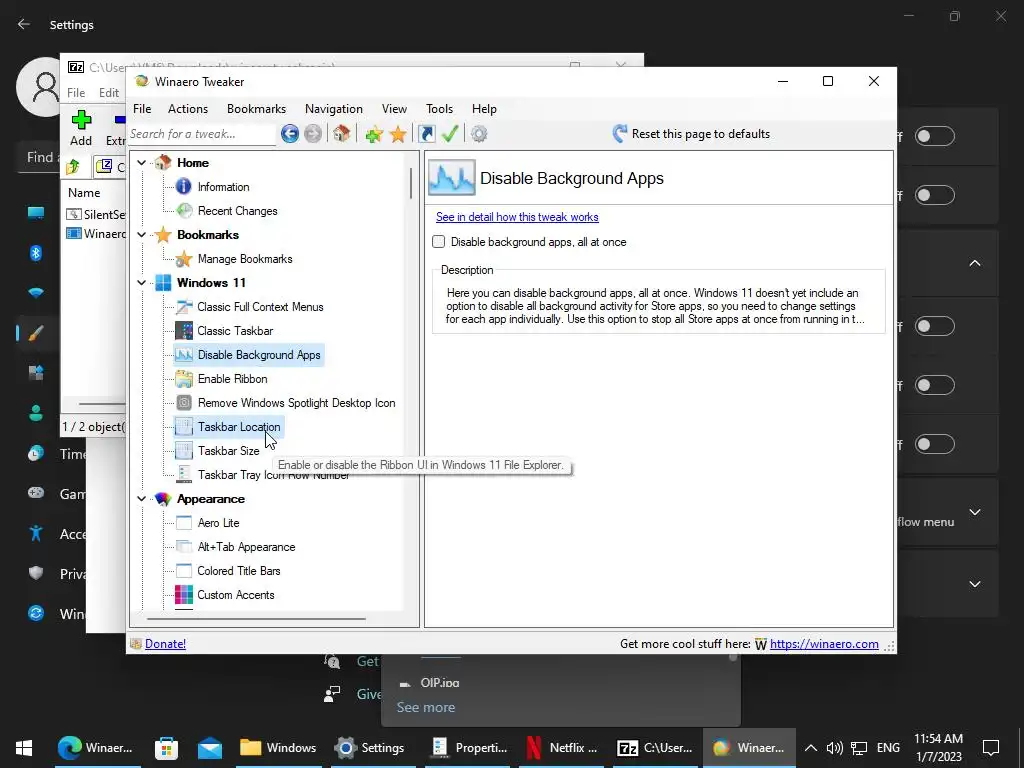The width and height of the screenshot is (1024, 768).
Task: Add bookmark using green-plus star icon
Action: [374, 134]
